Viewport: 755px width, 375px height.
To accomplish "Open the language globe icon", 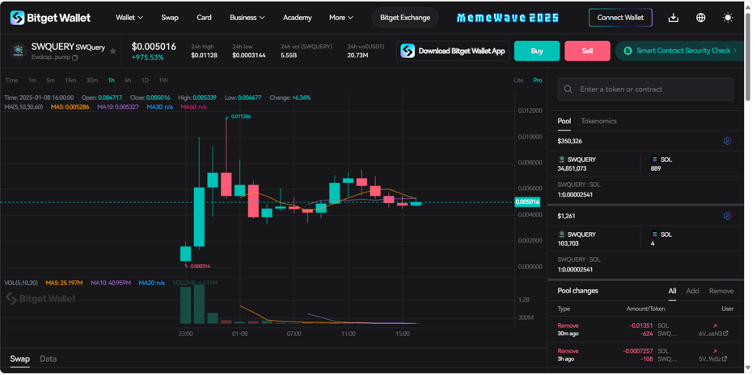I will coord(701,18).
